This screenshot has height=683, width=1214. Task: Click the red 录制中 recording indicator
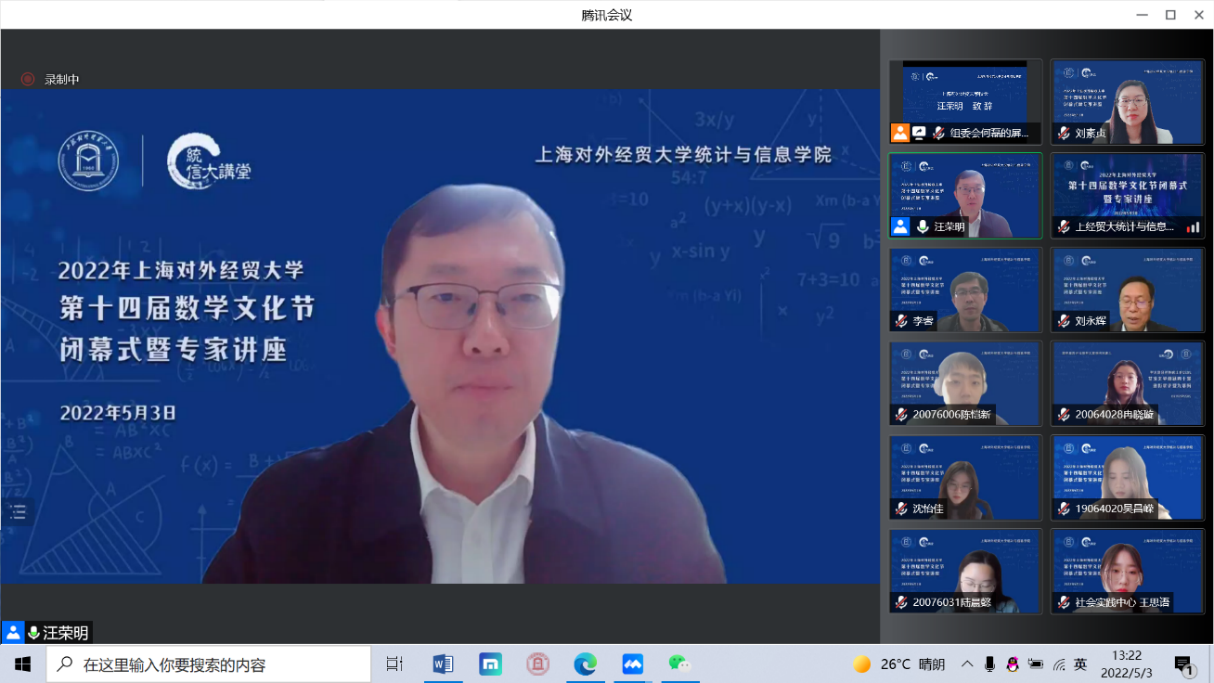pos(28,79)
